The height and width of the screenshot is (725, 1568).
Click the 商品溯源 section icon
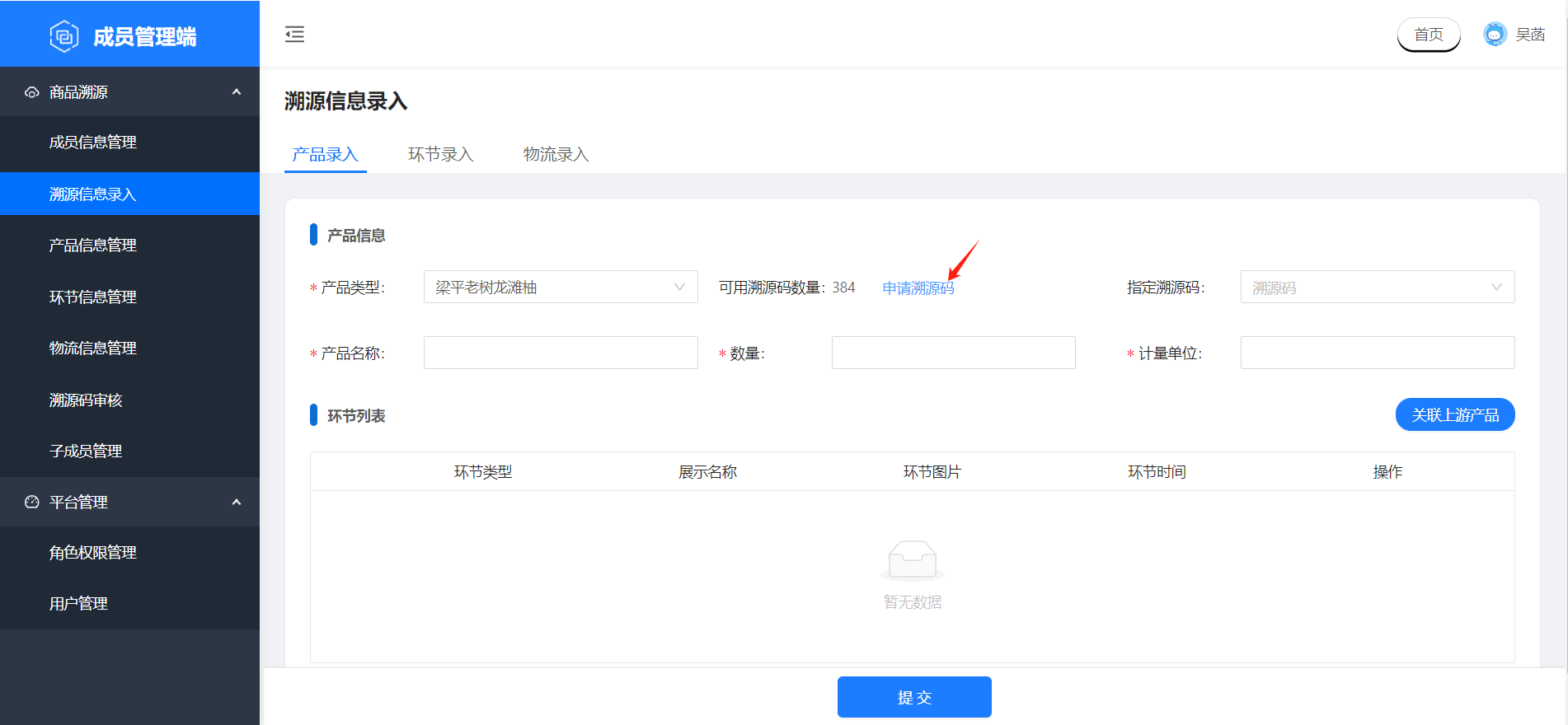(32, 92)
